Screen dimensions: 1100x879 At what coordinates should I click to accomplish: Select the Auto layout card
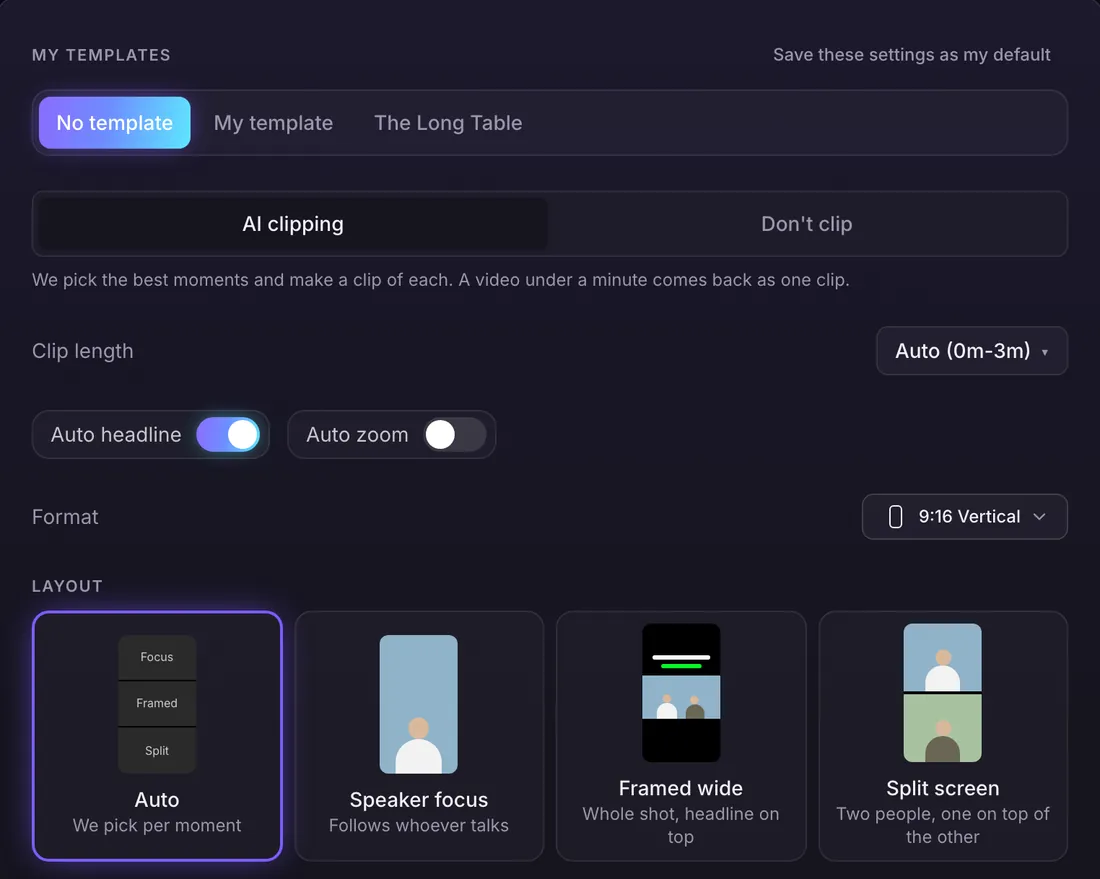coord(157,736)
